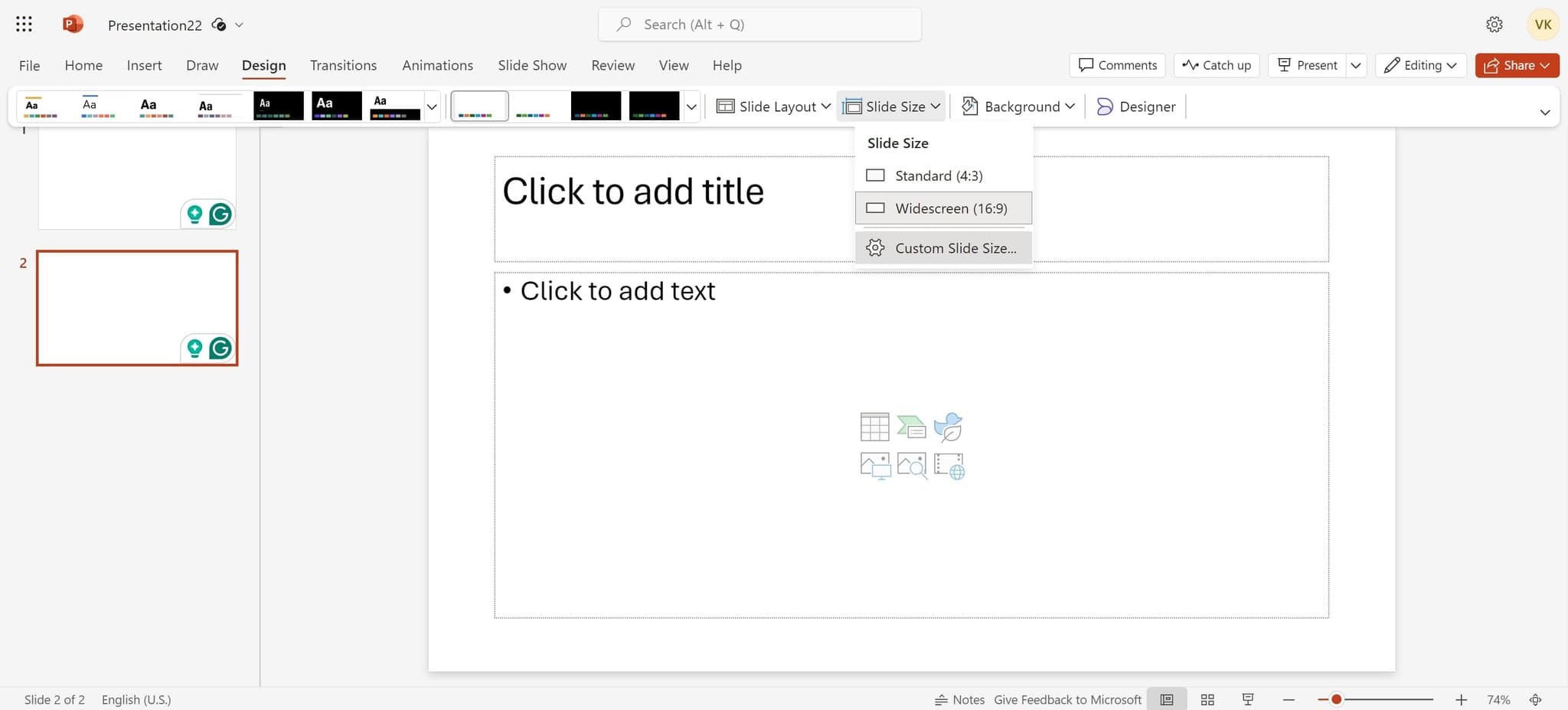
Task: Insert an online video placeholder icon
Action: pyautogui.click(x=949, y=466)
